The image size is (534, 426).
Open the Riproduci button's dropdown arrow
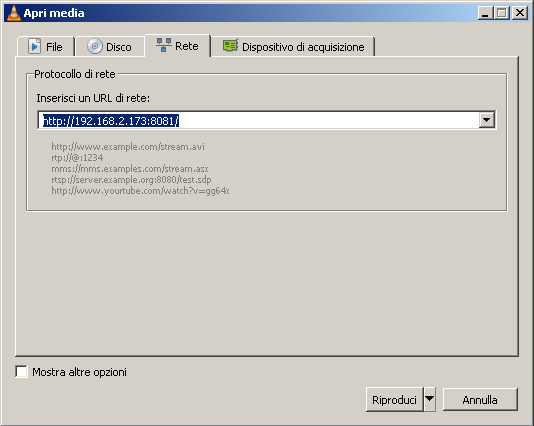click(430, 399)
